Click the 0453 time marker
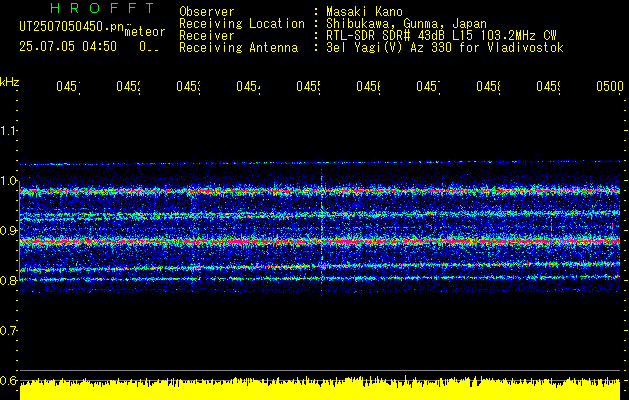Screen dimensions: 629x400 pos(188,86)
